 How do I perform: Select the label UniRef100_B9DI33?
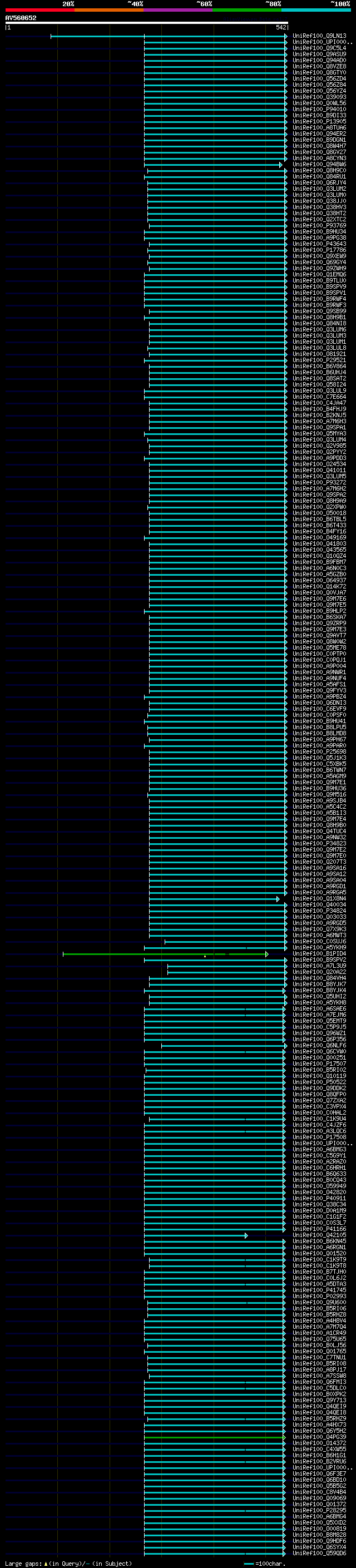coord(319,115)
